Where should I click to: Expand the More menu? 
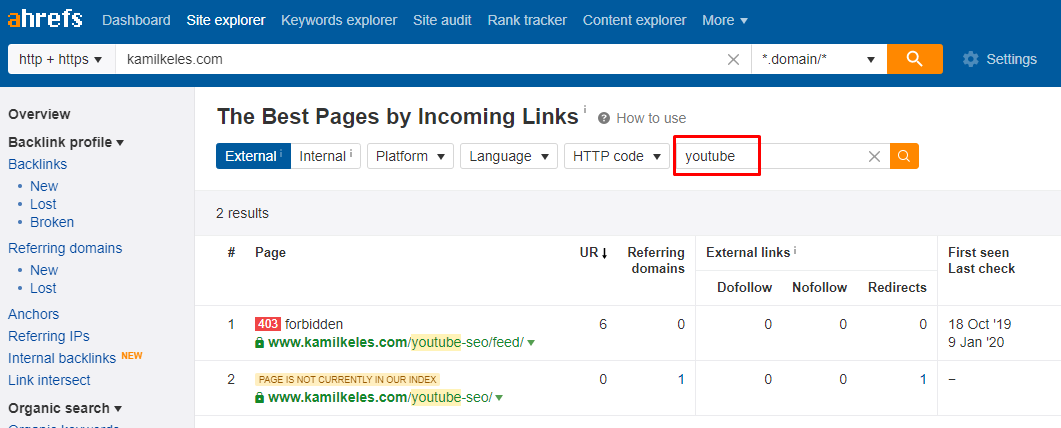click(x=725, y=20)
